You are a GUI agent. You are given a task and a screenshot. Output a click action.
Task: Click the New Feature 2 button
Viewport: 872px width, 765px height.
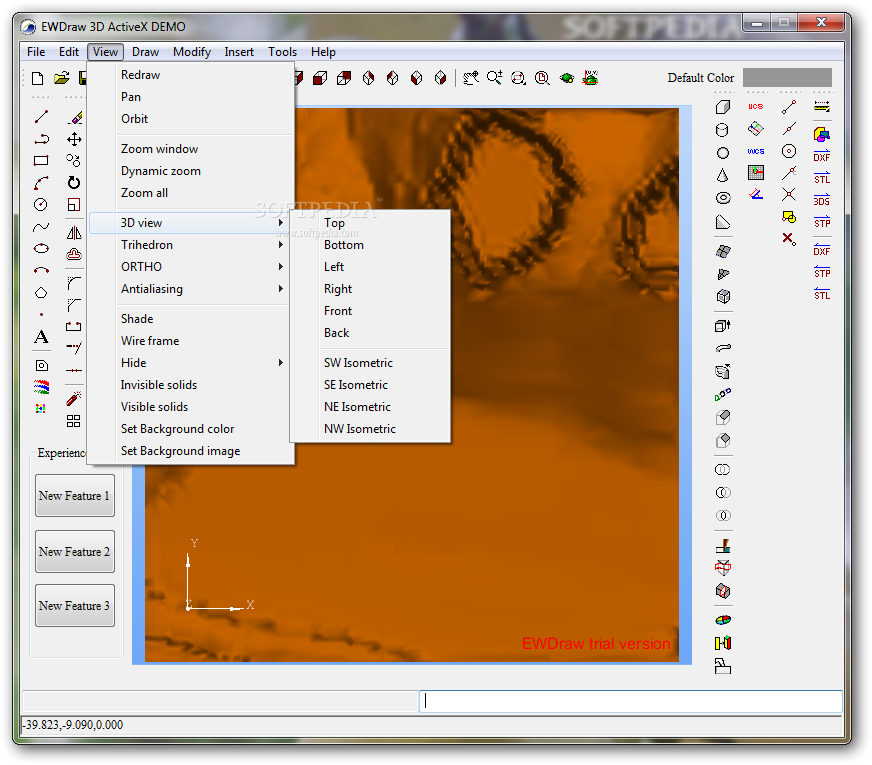(x=75, y=552)
